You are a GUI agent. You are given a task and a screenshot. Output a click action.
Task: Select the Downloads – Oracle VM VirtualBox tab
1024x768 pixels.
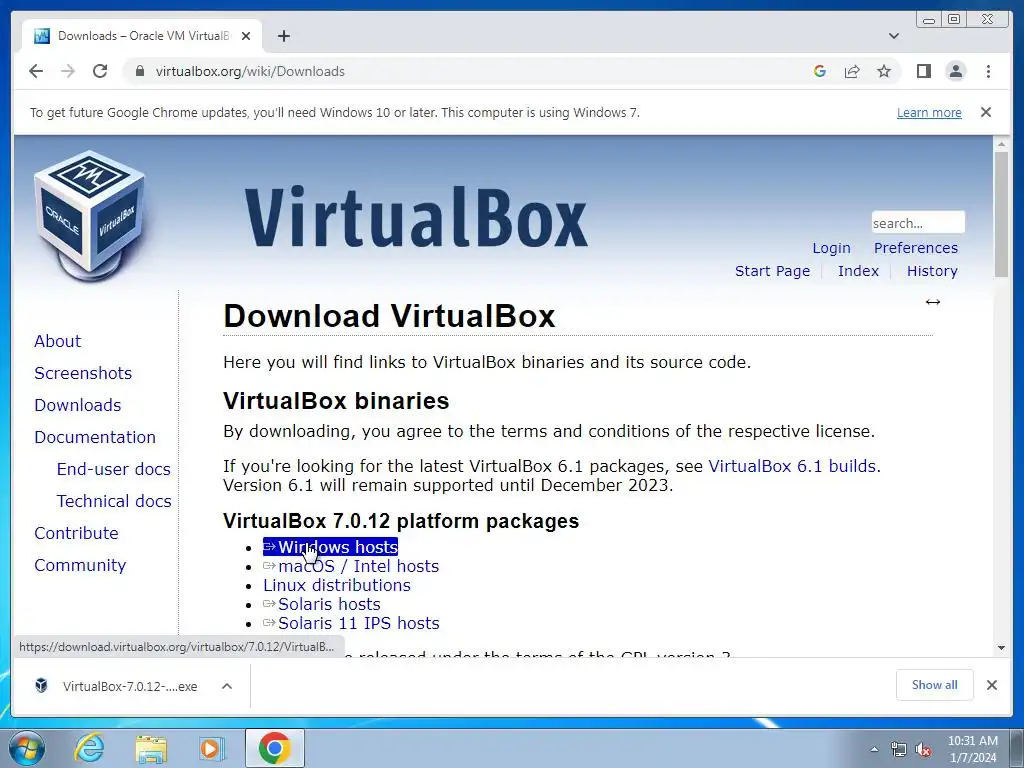coord(142,36)
